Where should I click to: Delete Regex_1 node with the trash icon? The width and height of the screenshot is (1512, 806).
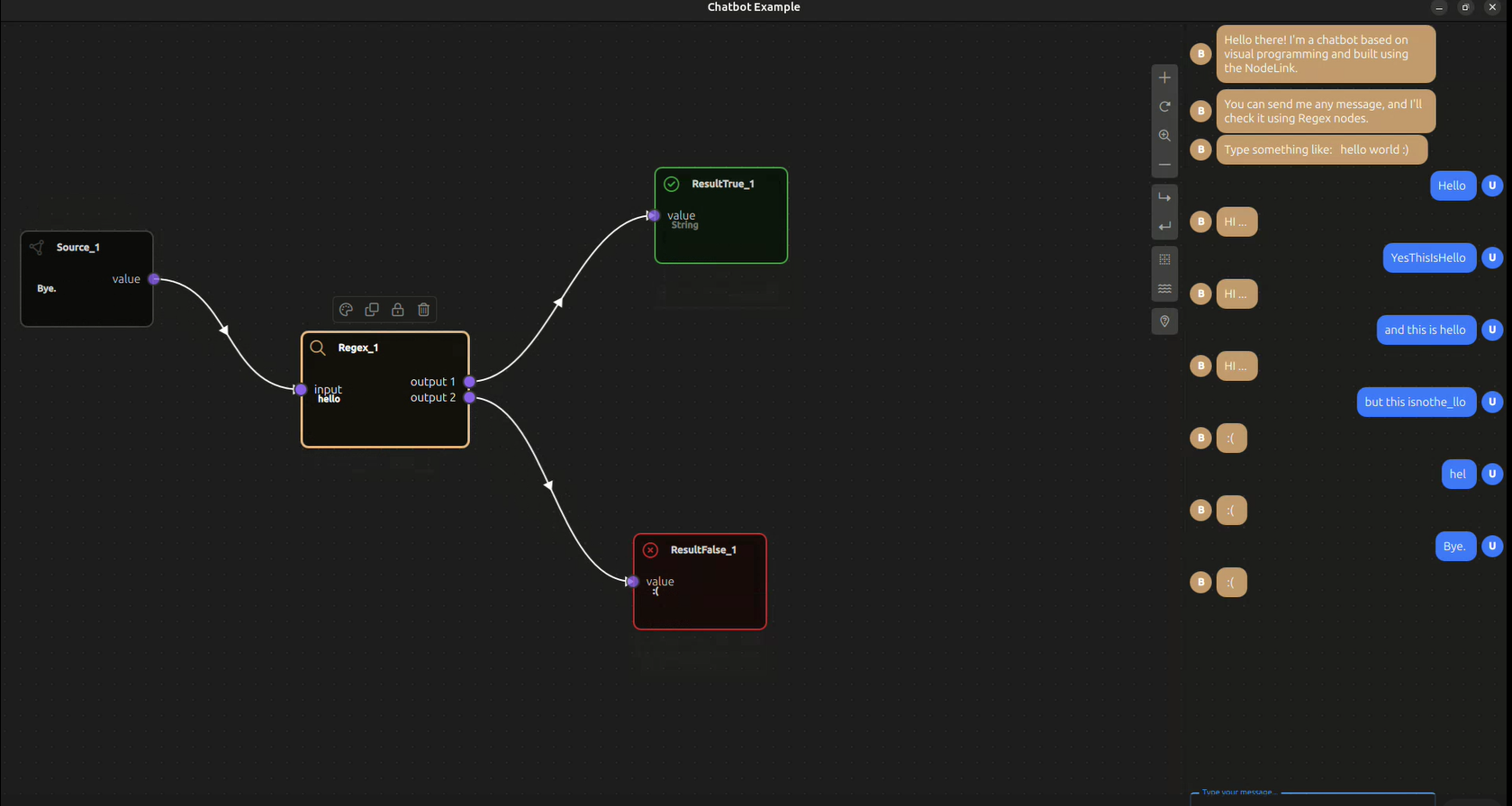(x=424, y=310)
